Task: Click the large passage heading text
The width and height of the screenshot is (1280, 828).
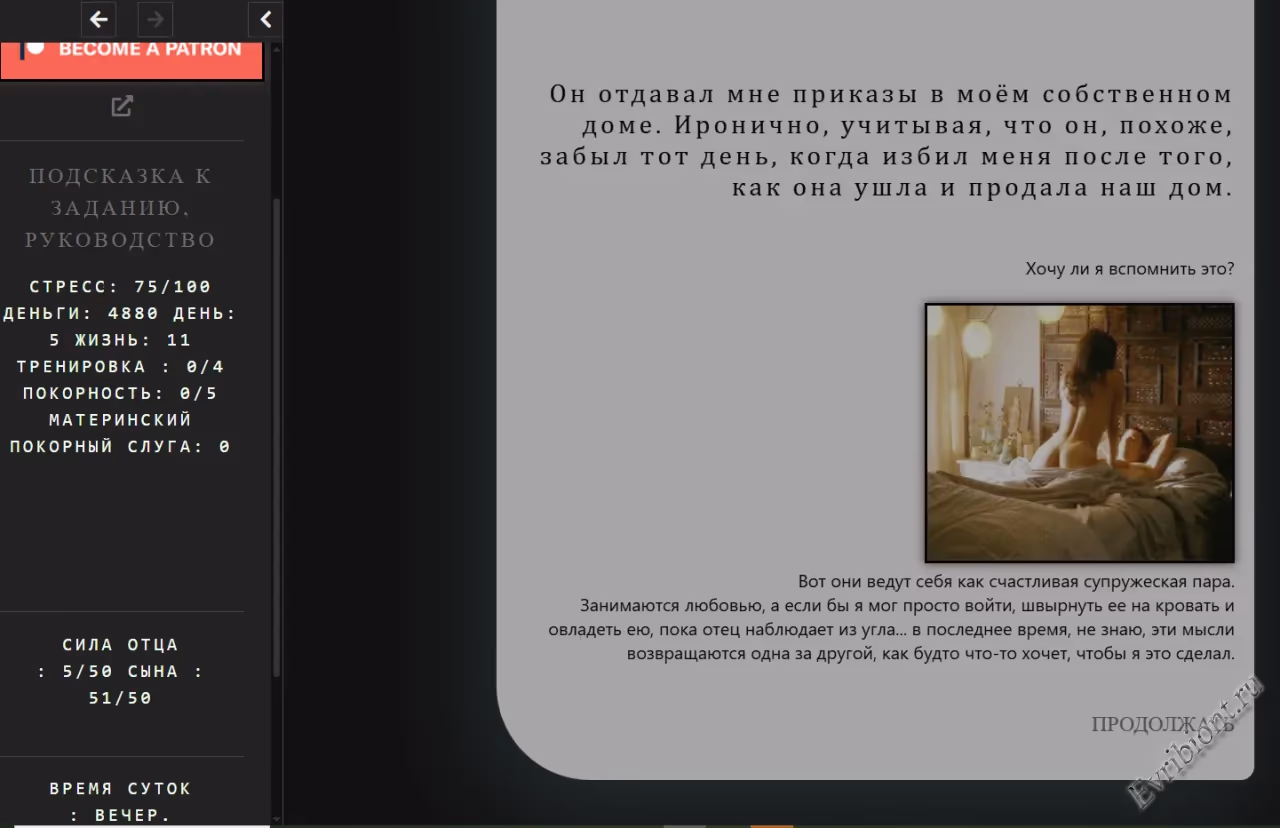Action: tap(886, 141)
